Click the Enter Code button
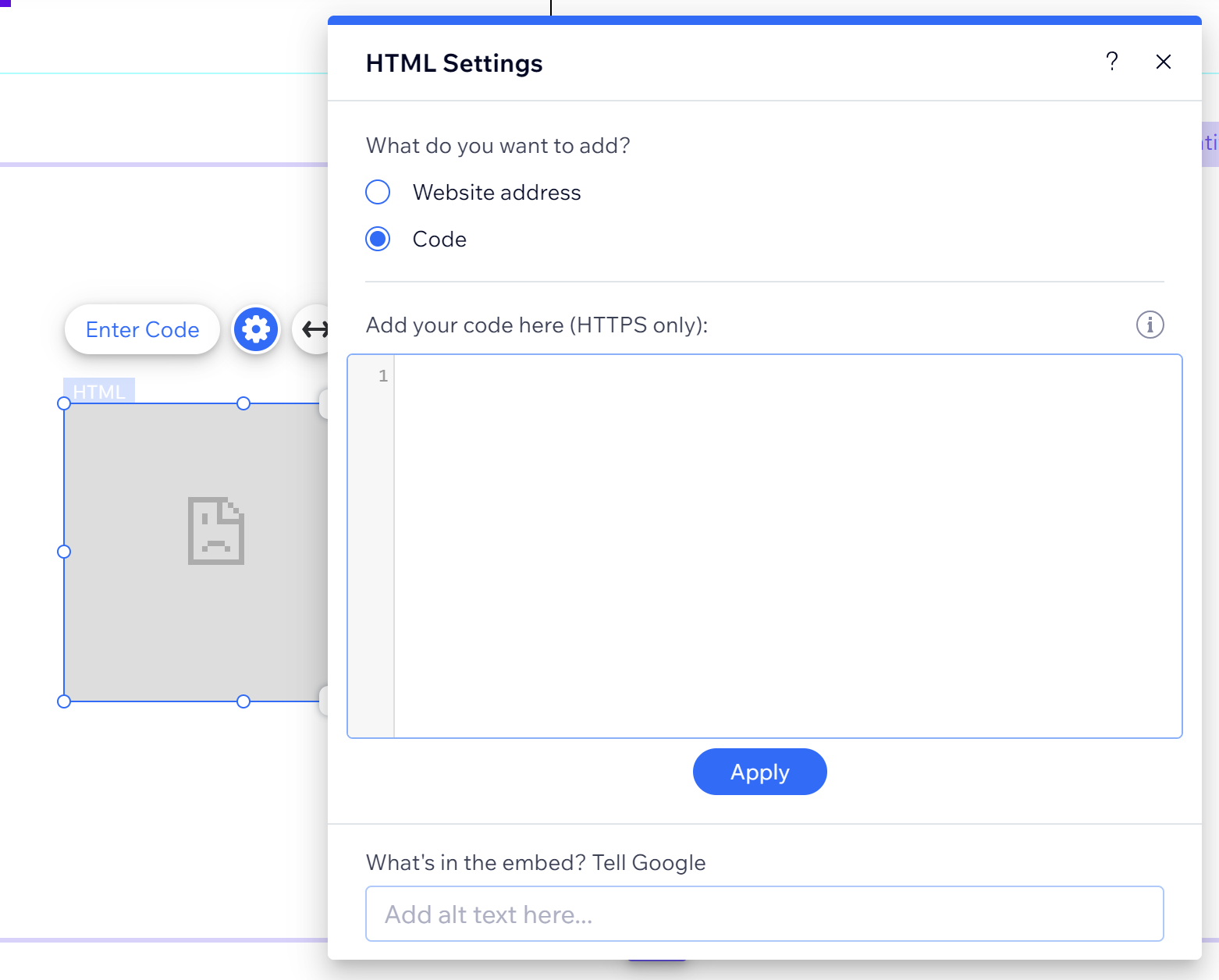Viewport: 1219px width, 980px height. tap(142, 329)
